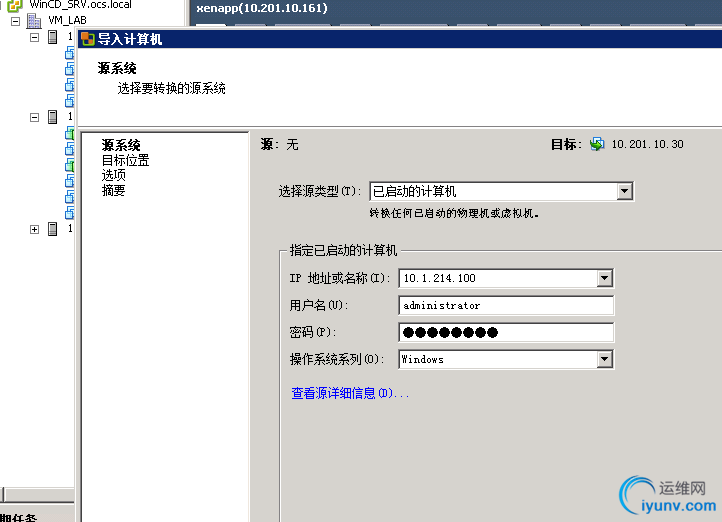722x522 pixels.
Task: Select the 源系统 step in wizard
Action: (121, 145)
